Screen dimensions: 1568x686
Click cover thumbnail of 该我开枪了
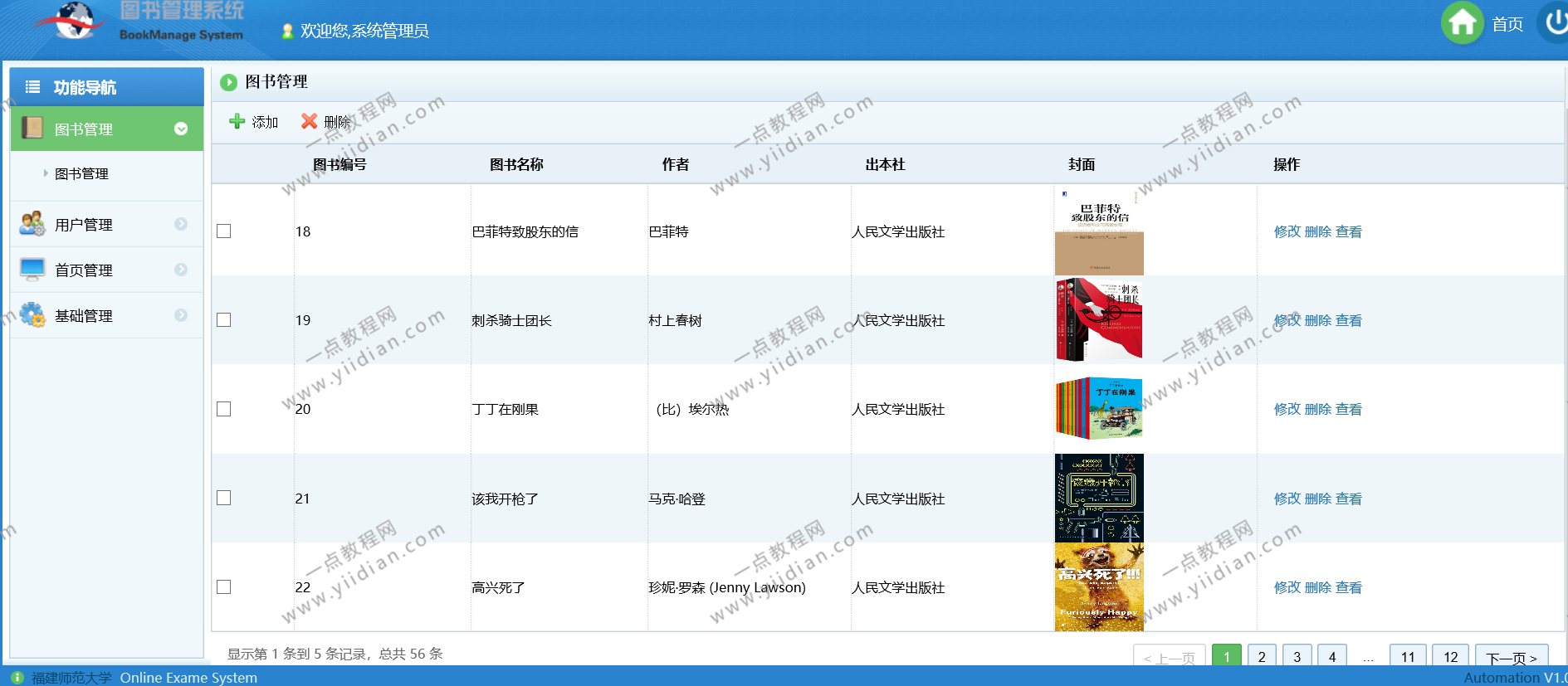tap(1099, 498)
